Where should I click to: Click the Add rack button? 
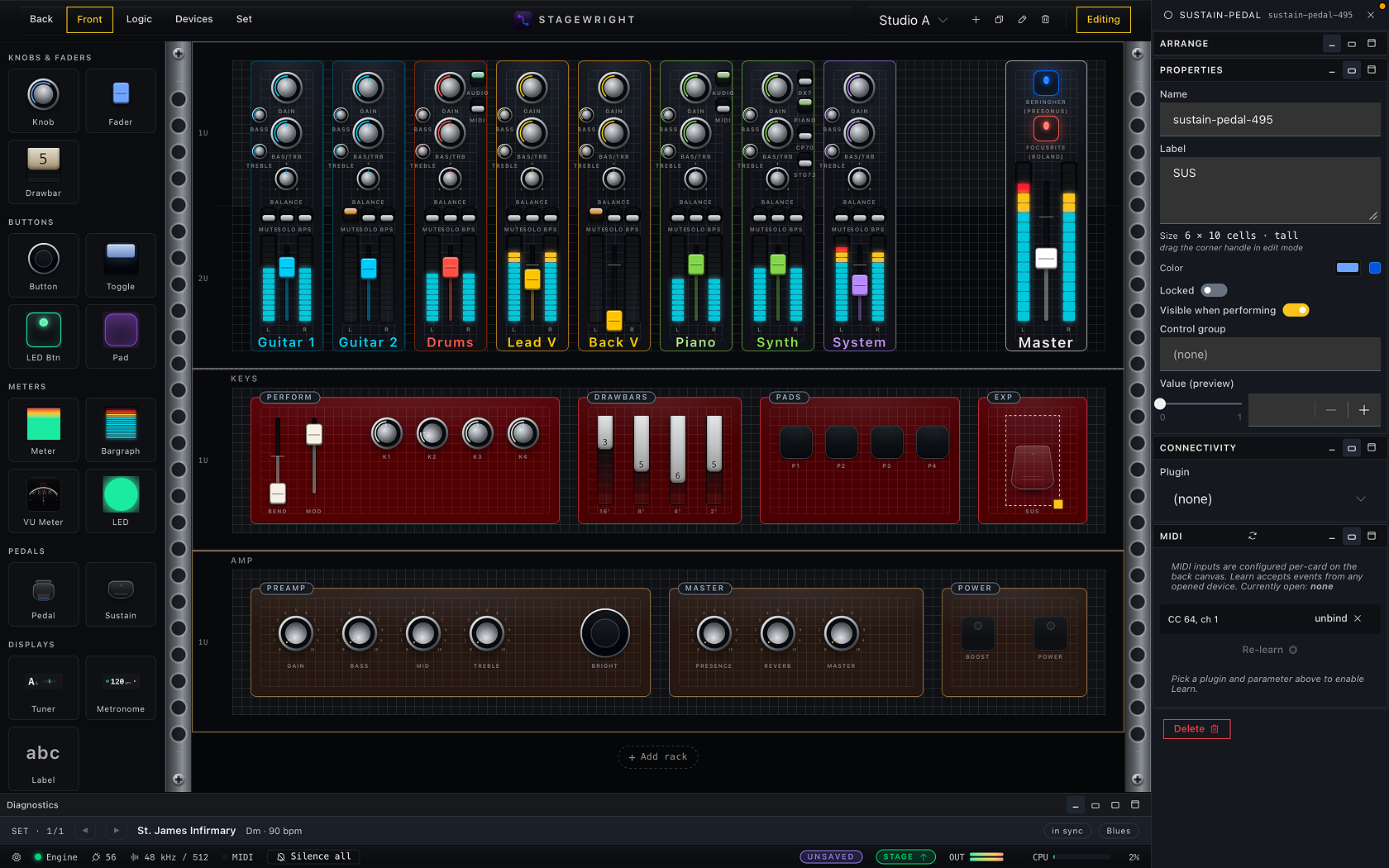tap(658, 756)
